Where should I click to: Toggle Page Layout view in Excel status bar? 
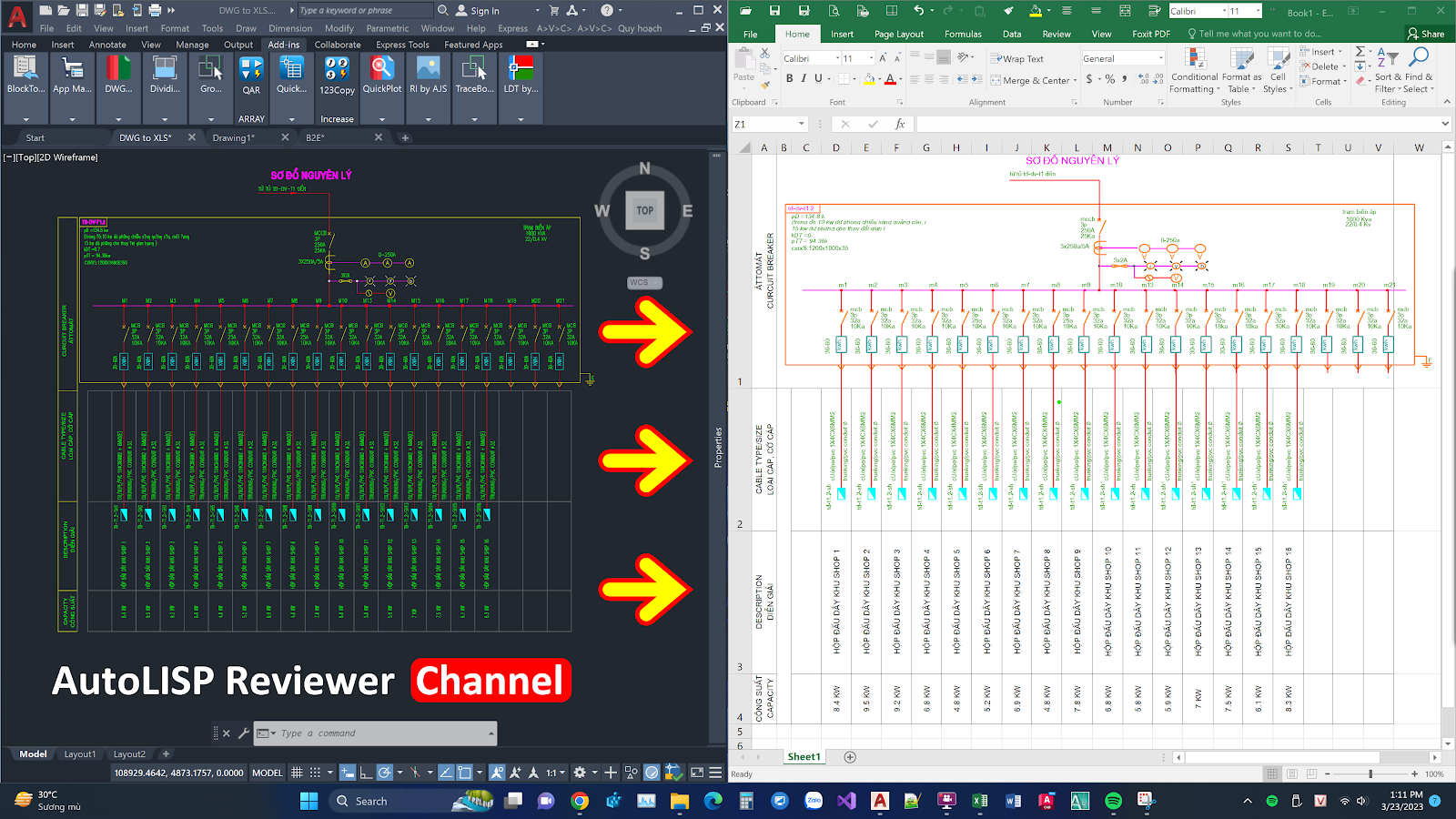1292,774
